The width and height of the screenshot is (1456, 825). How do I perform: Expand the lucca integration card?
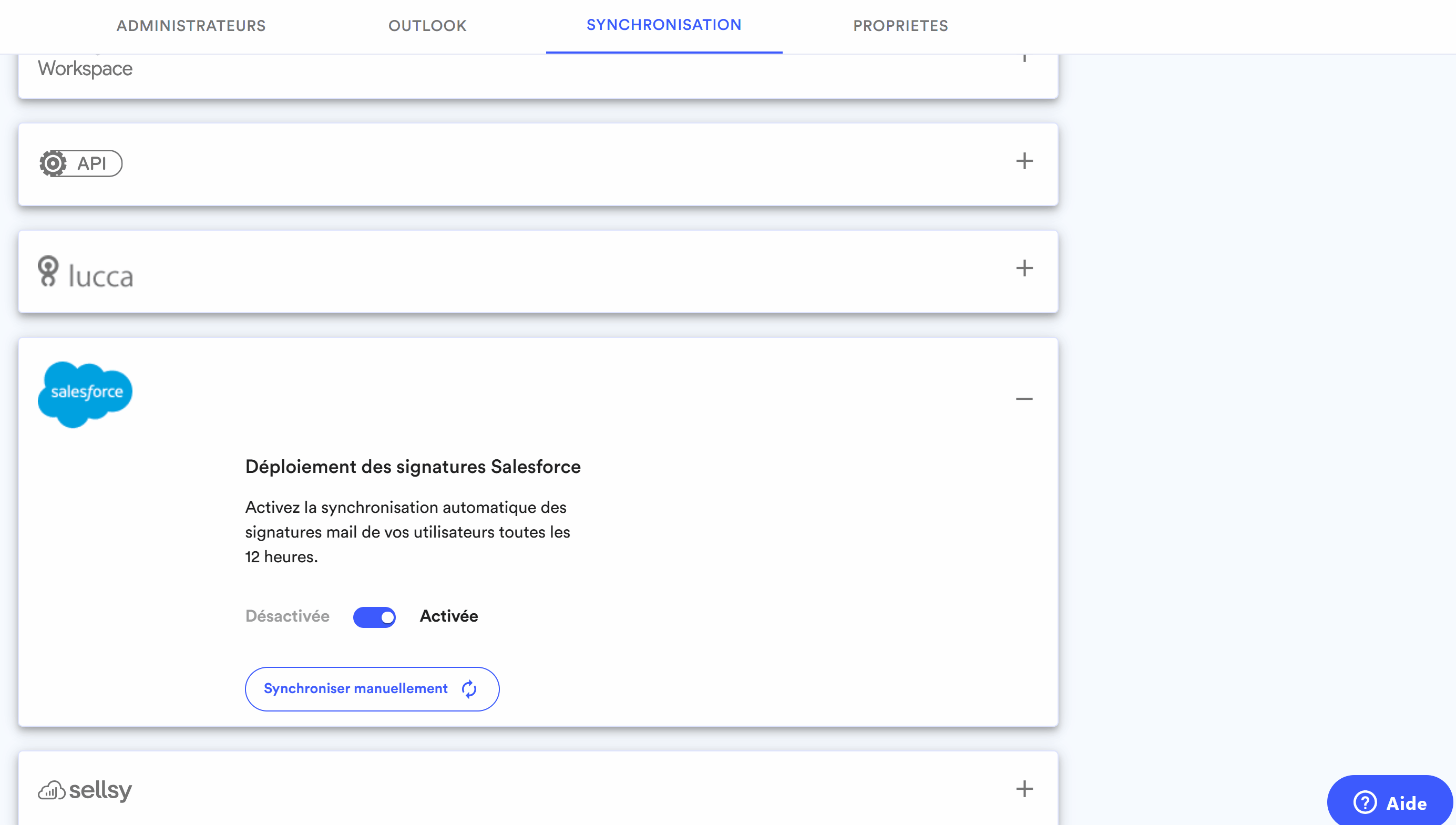pyautogui.click(x=1023, y=269)
